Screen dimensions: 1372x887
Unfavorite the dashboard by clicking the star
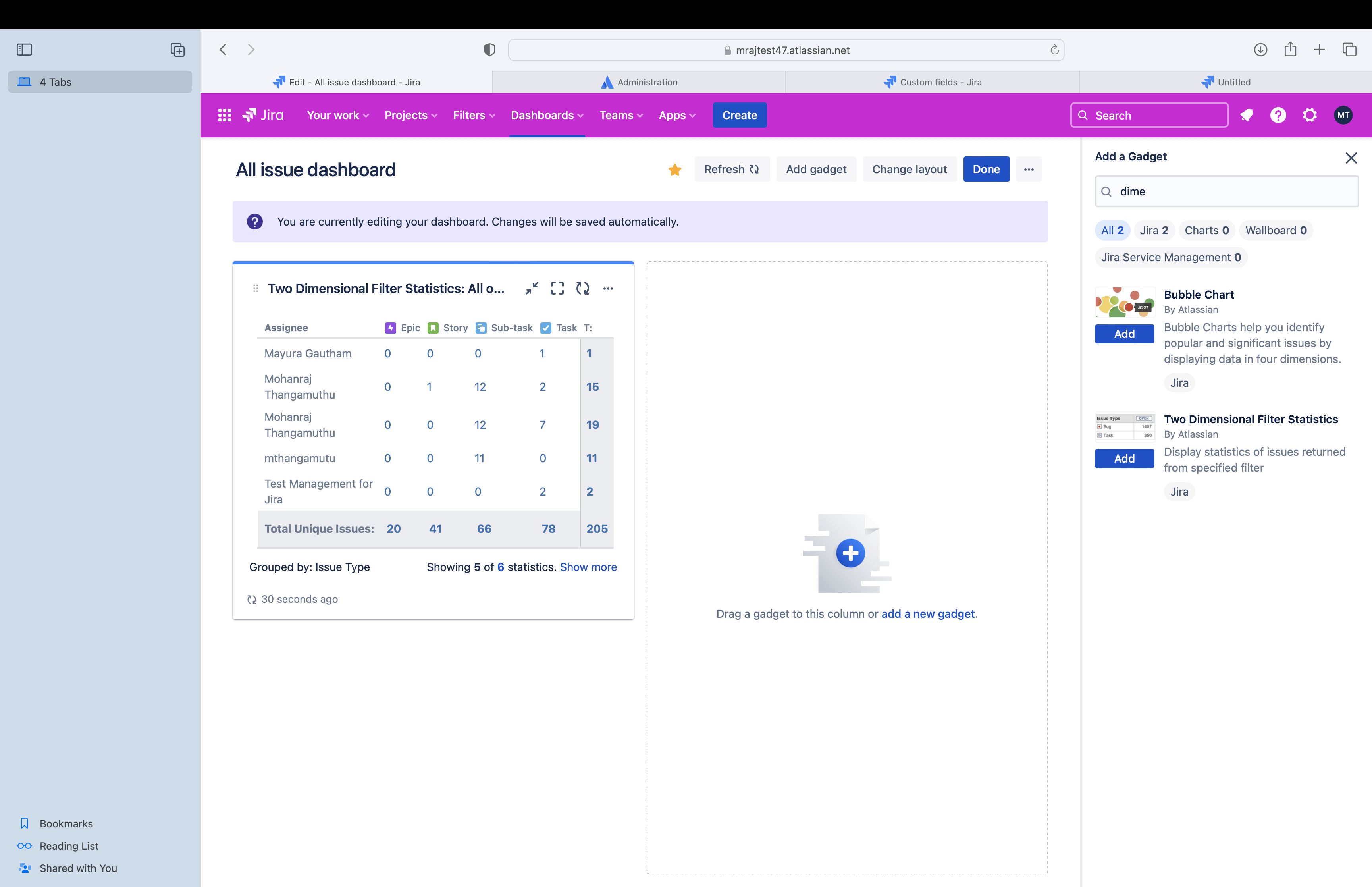click(674, 169)
